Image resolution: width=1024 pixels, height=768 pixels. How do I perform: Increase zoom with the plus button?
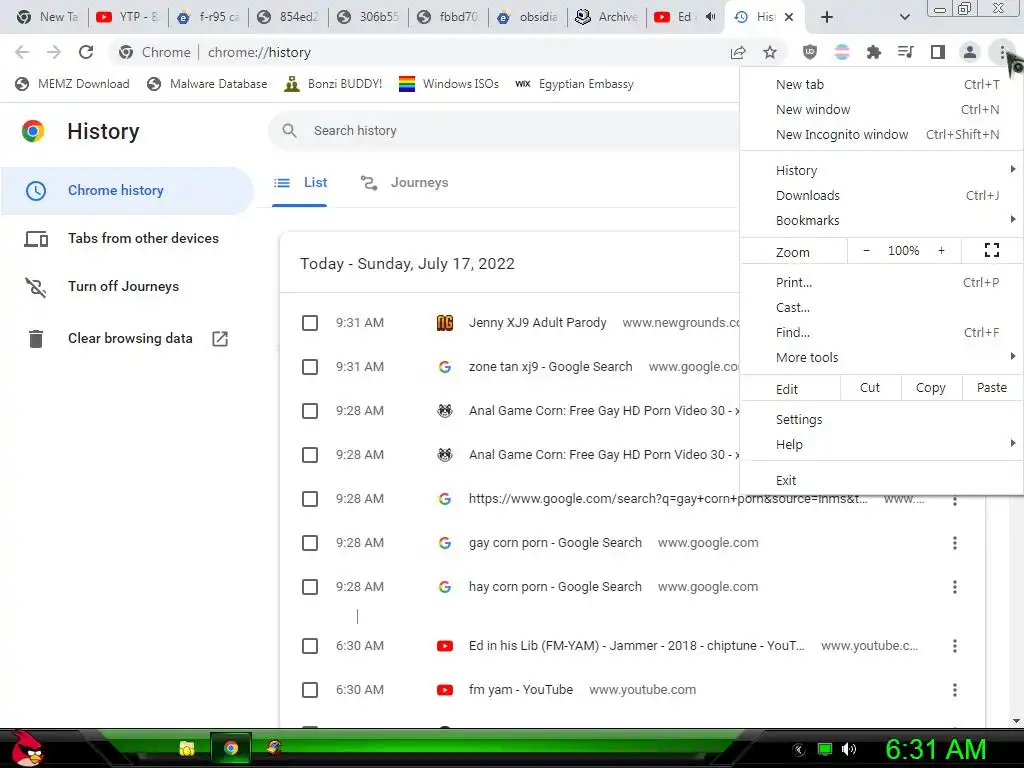click(x=941, y=251)
